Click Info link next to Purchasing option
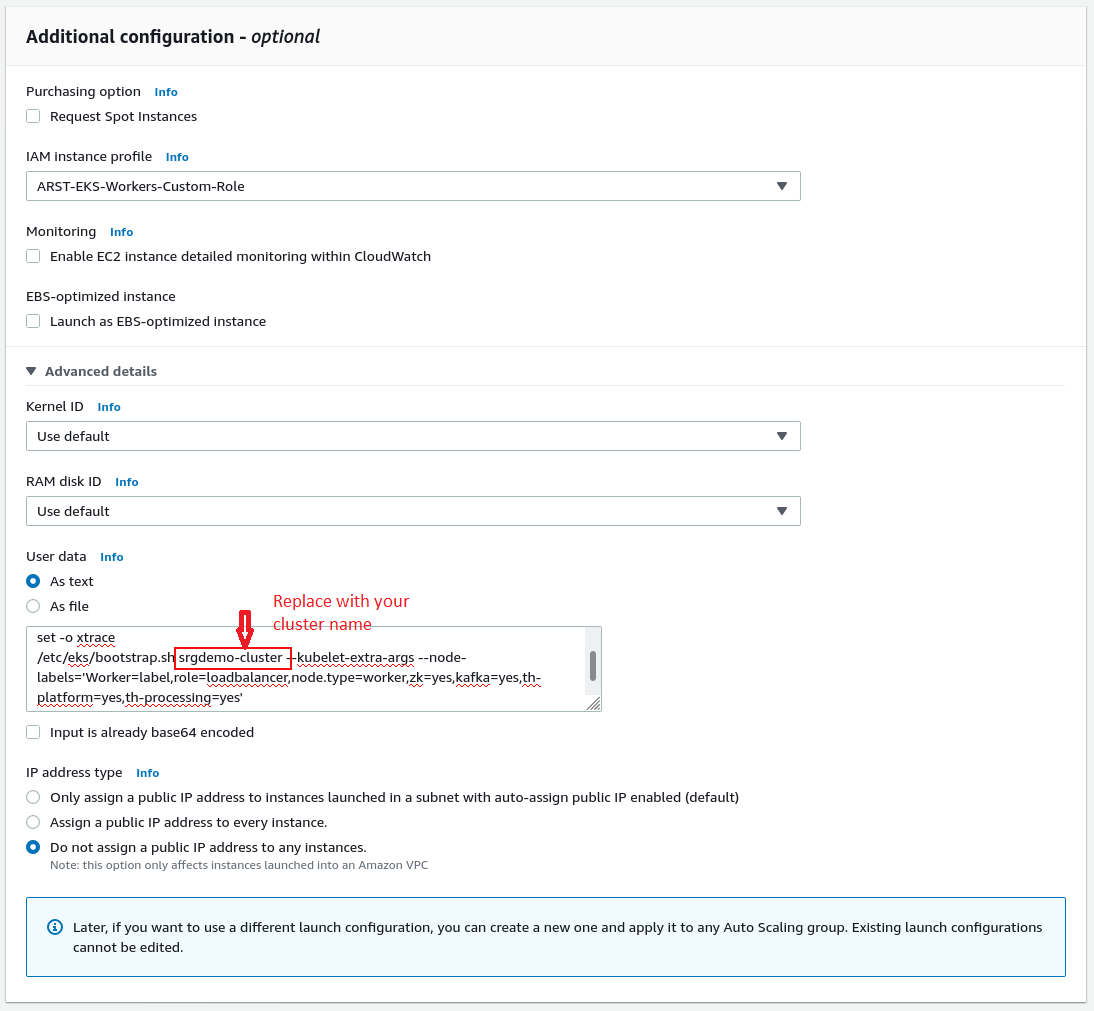The height and width of the screenshot is (1011, 1094). point(166,92)
